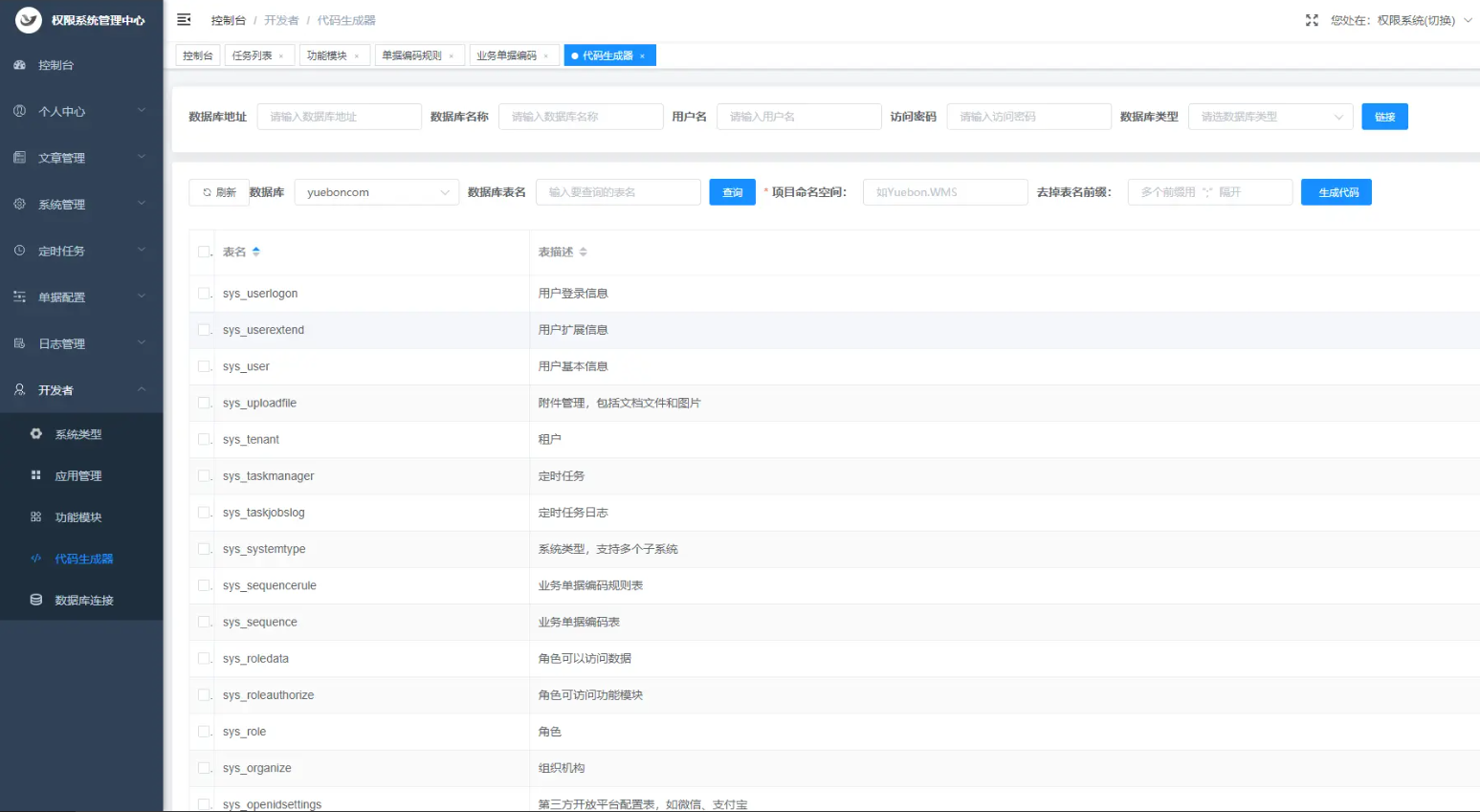This screenshot has height=812, width=1480.
Task: Click the sidebar collapse hamburger icon
Action: click(x=184, y=20)
